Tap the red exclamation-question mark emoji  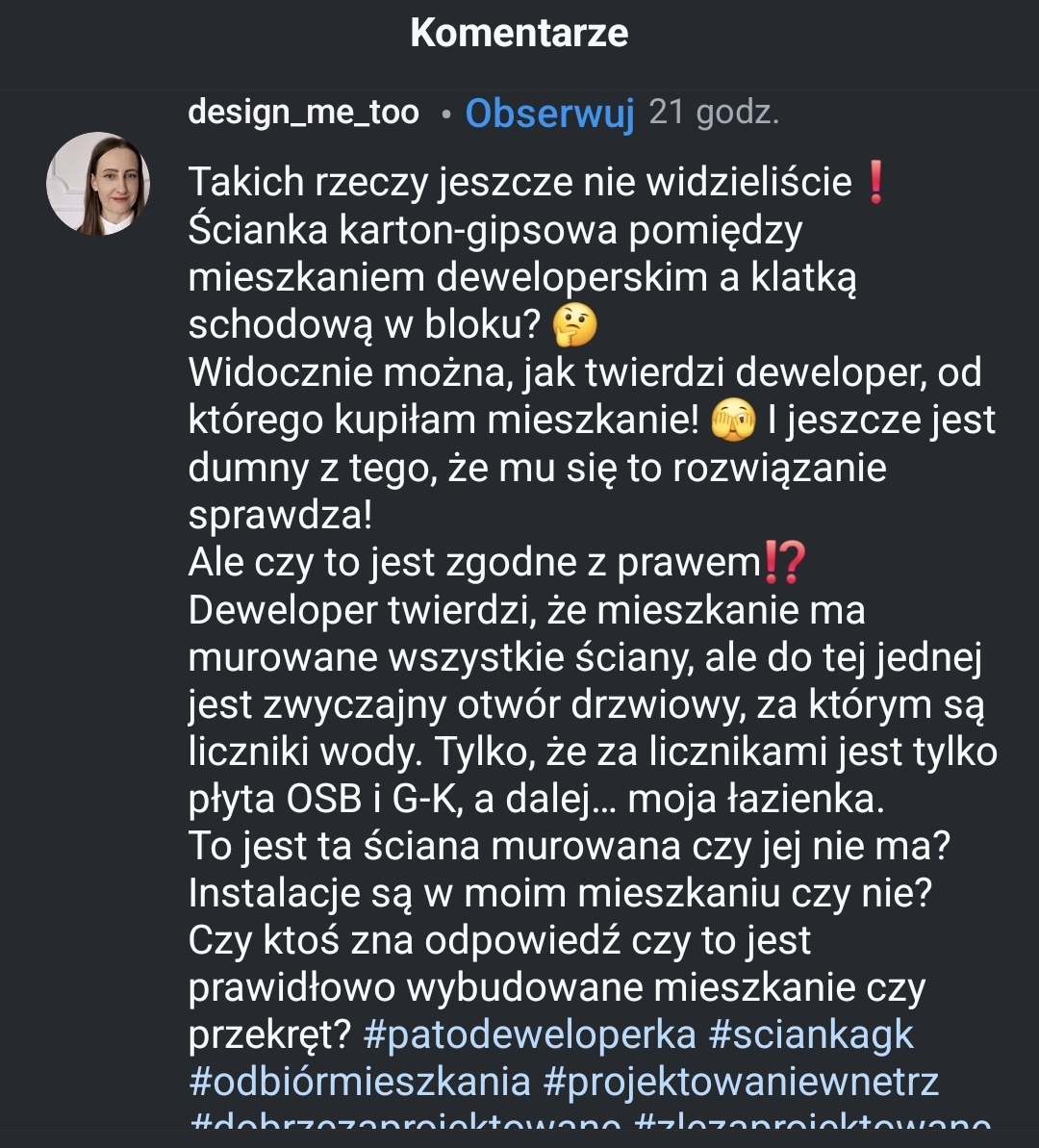point(783,563)
